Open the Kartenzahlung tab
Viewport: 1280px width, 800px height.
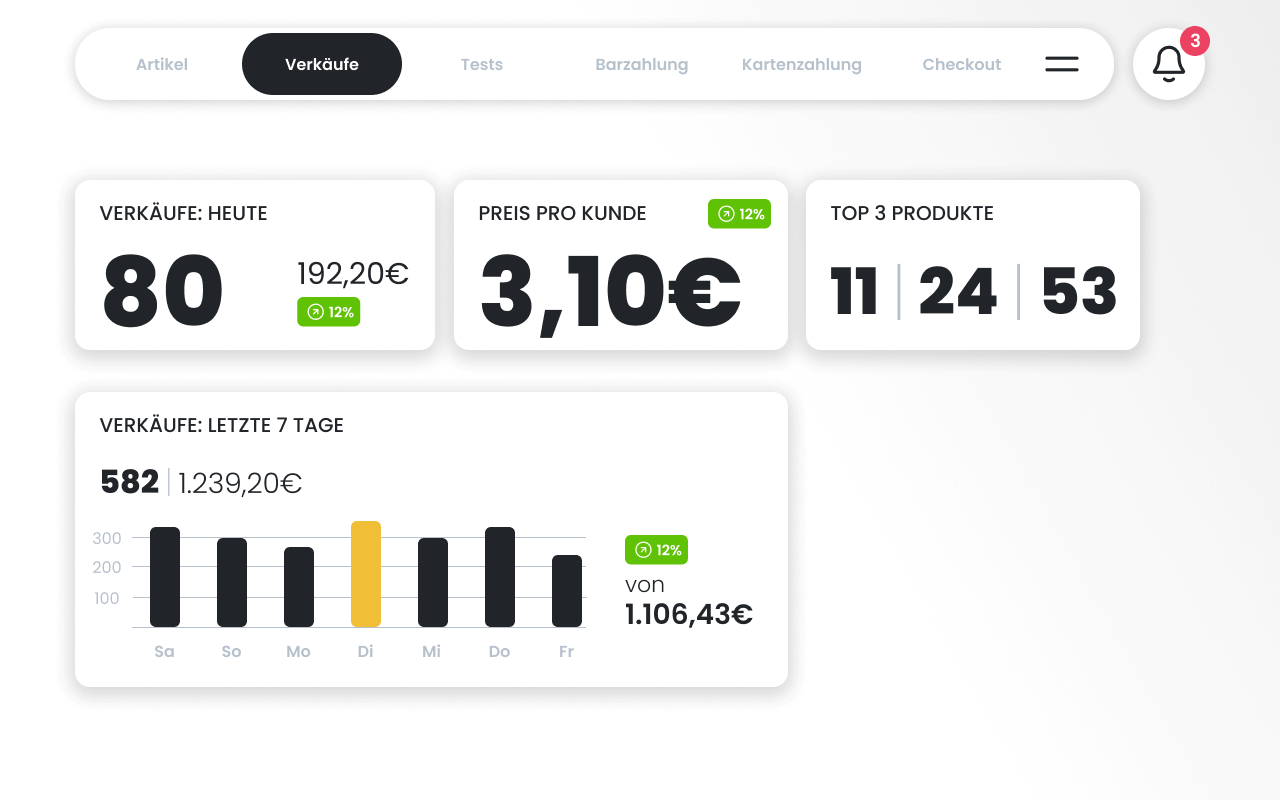801,64
